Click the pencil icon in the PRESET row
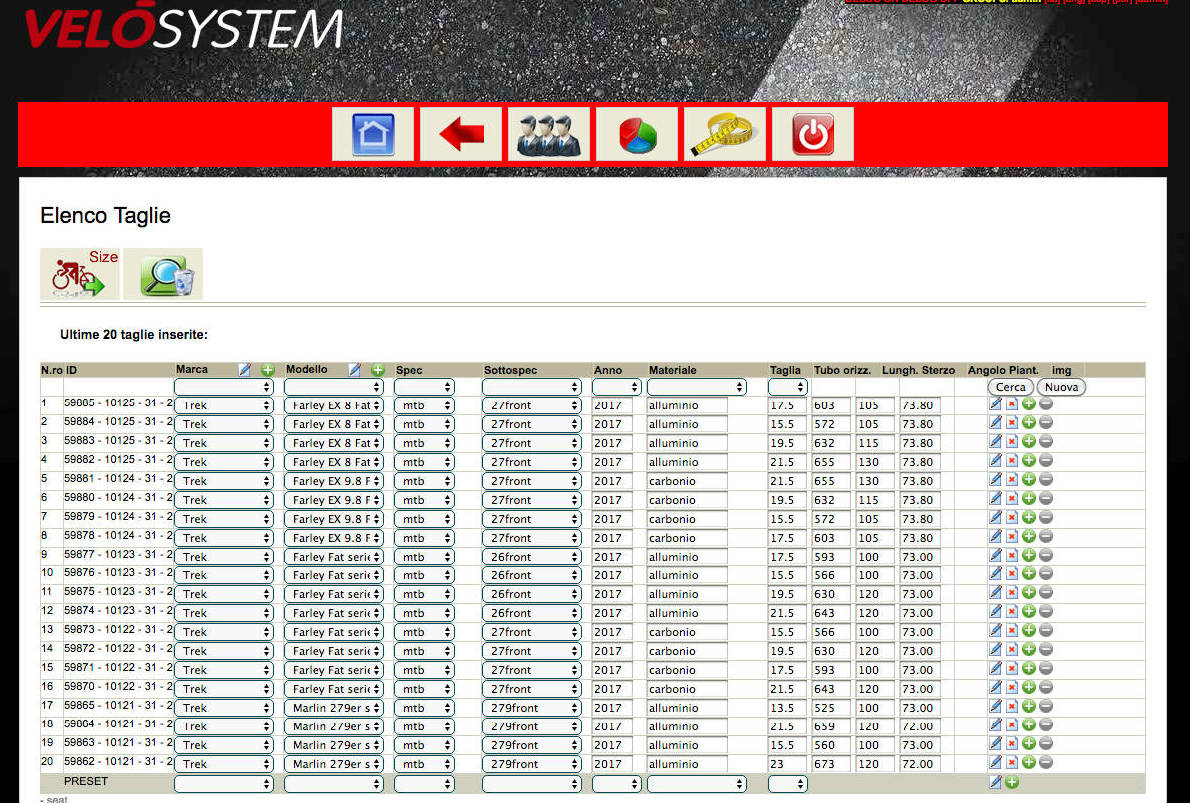This screenshot has height=803, width=1190. pyautogui.click(x=995, y=782)
